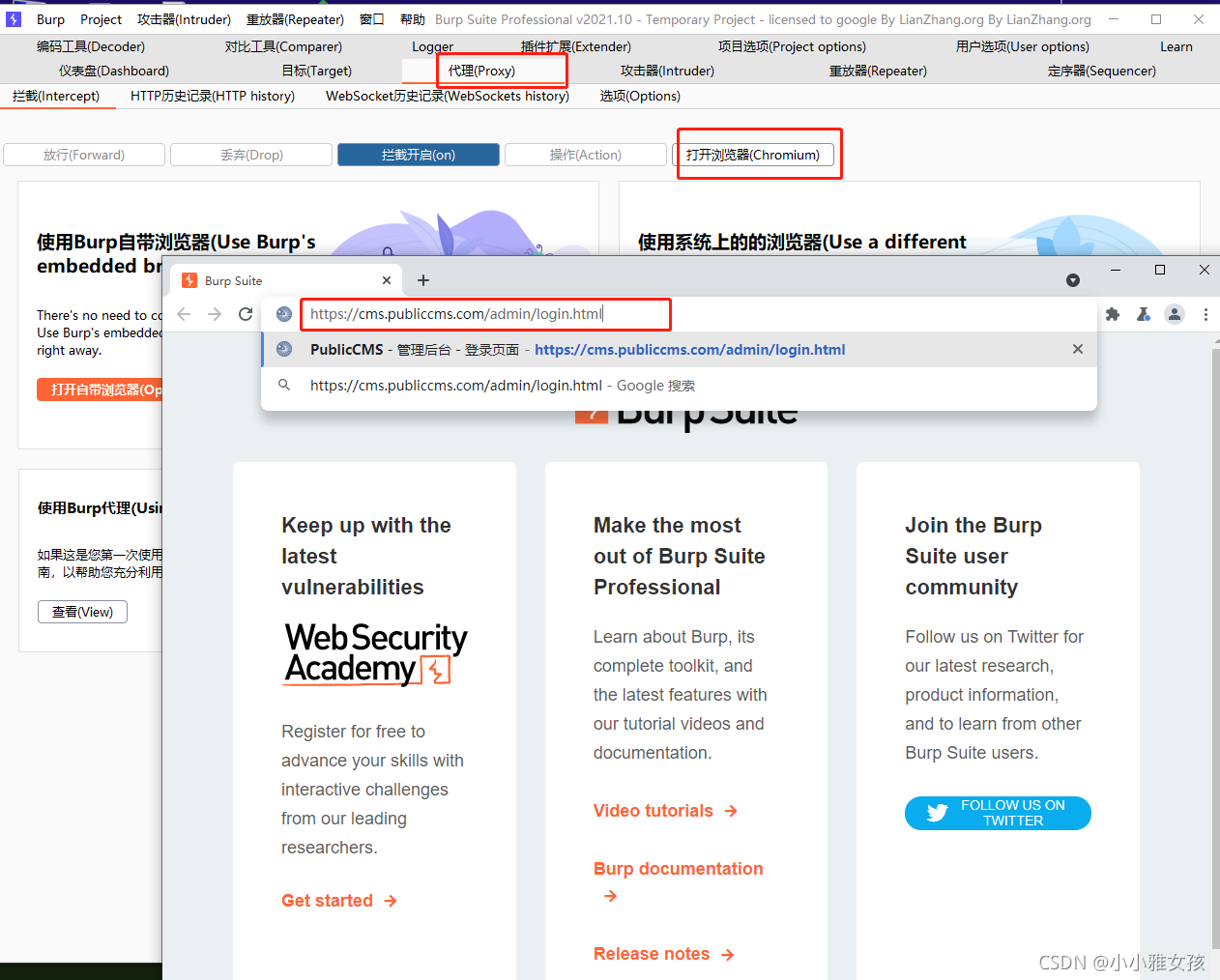The image size is (1220, 980).
Task: Open the 操作(Action) button menu
Action: (586, 155)
